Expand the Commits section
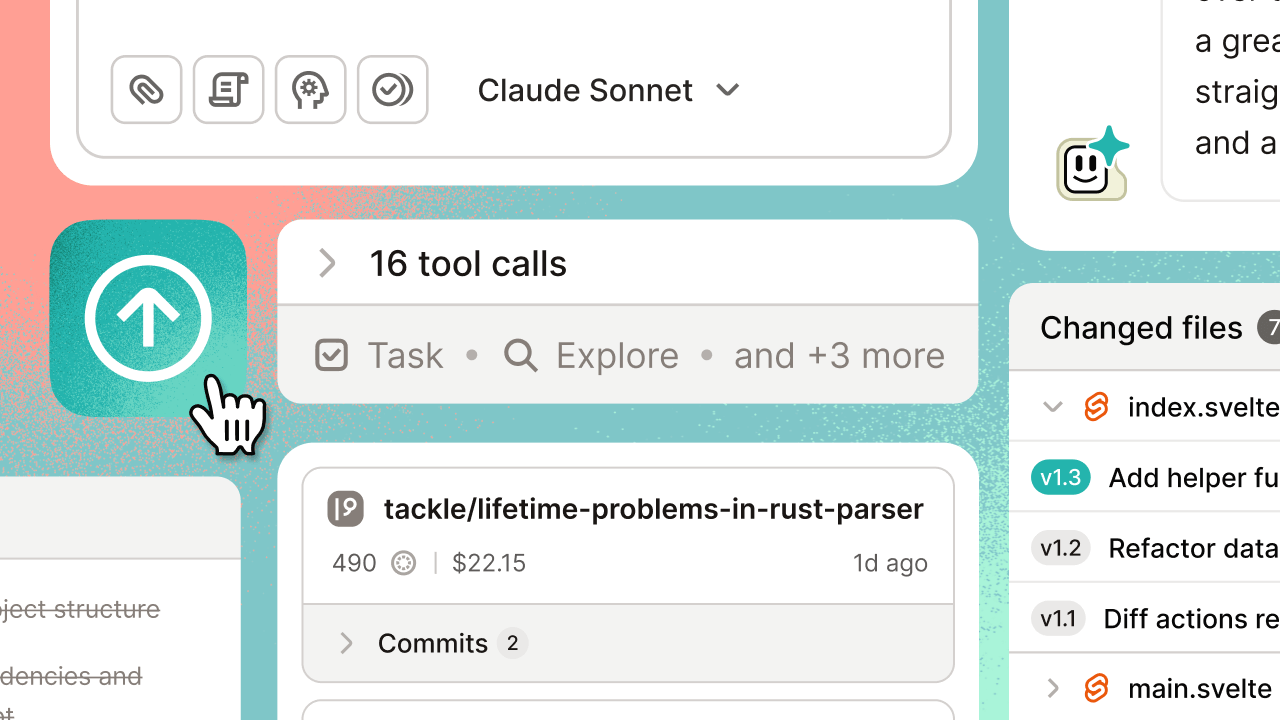 pyautogui.click(x=346, y=643)
